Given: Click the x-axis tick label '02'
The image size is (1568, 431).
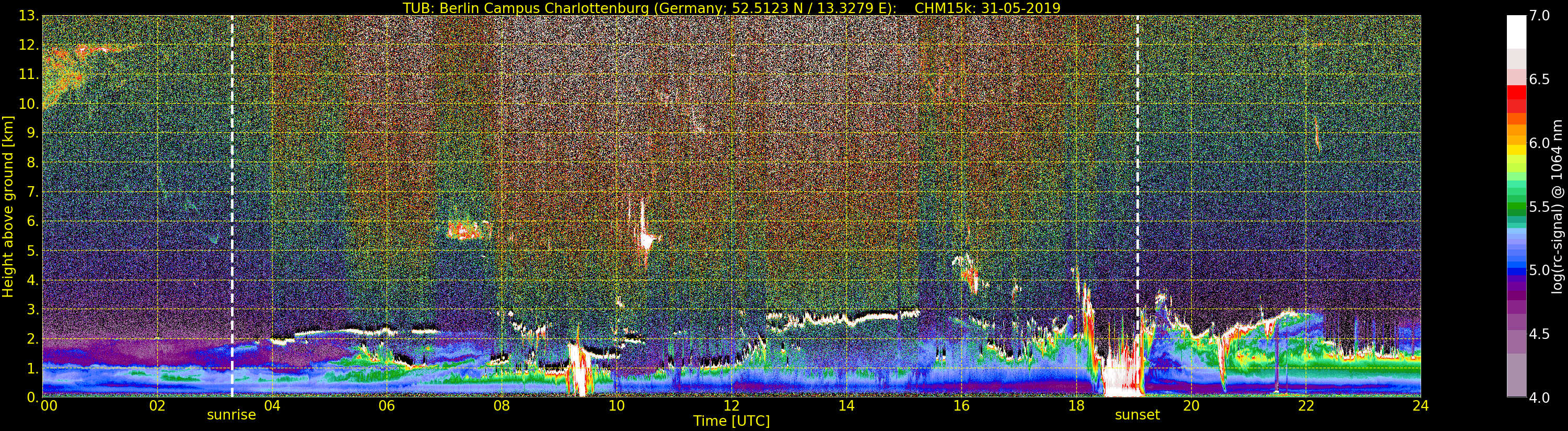Looking at the screenshot, I should click(157, 405).
